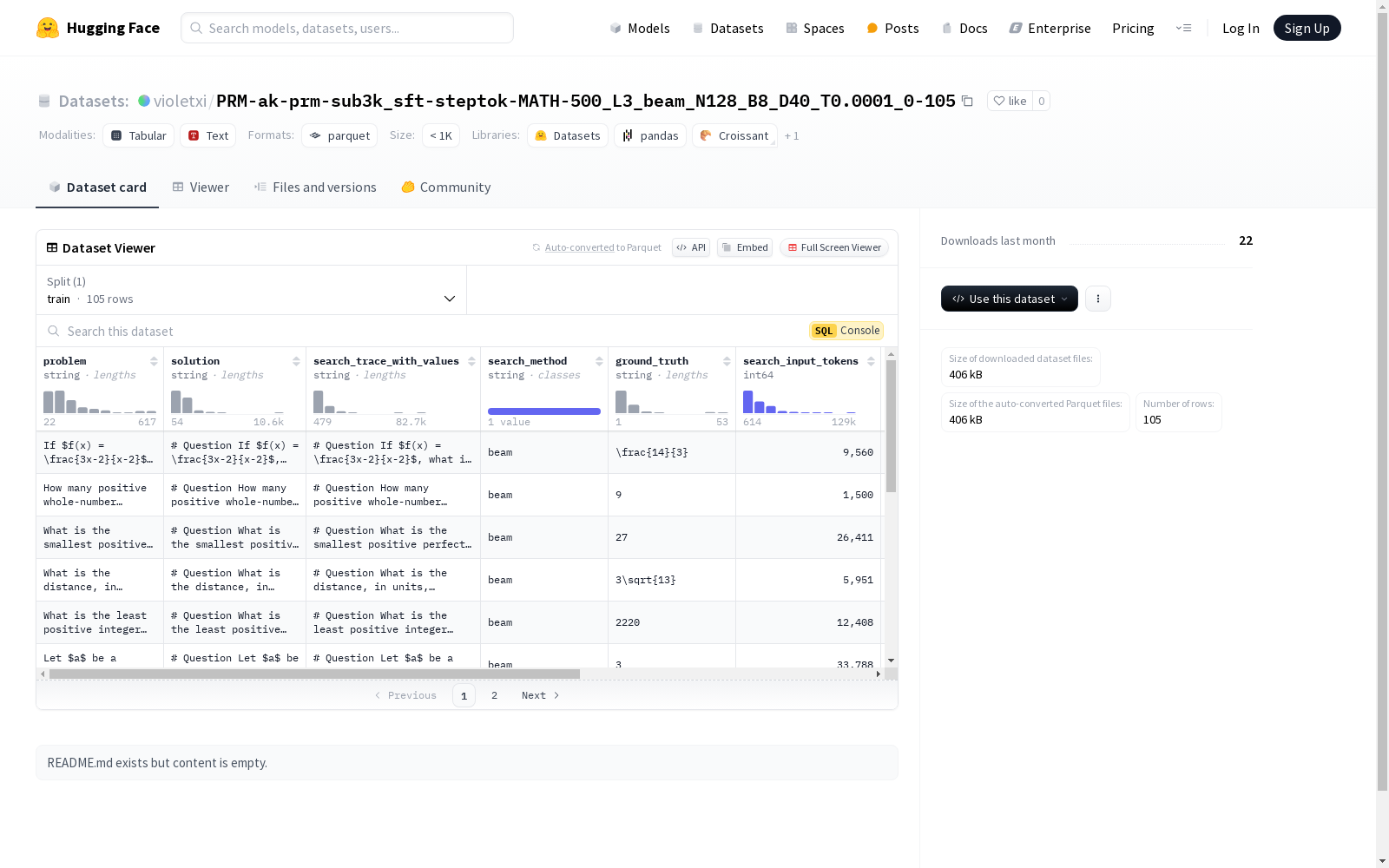Image resolution: width=1389 pixels, height=868 pixels.
Task: Click the pandas library tag
Action: pos(650,135)
